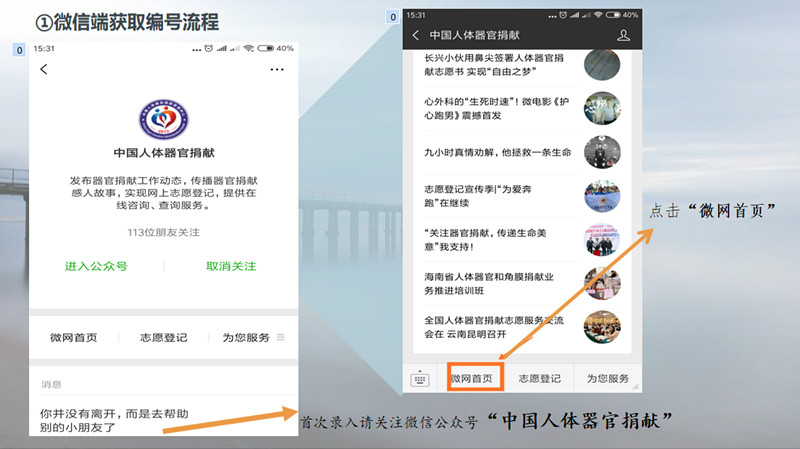Image resolution: width=800 pixels, height=449 pixels.
Task: Tap 微网首页 in right chat bottom menu
Action: click(x=472, y=379)
